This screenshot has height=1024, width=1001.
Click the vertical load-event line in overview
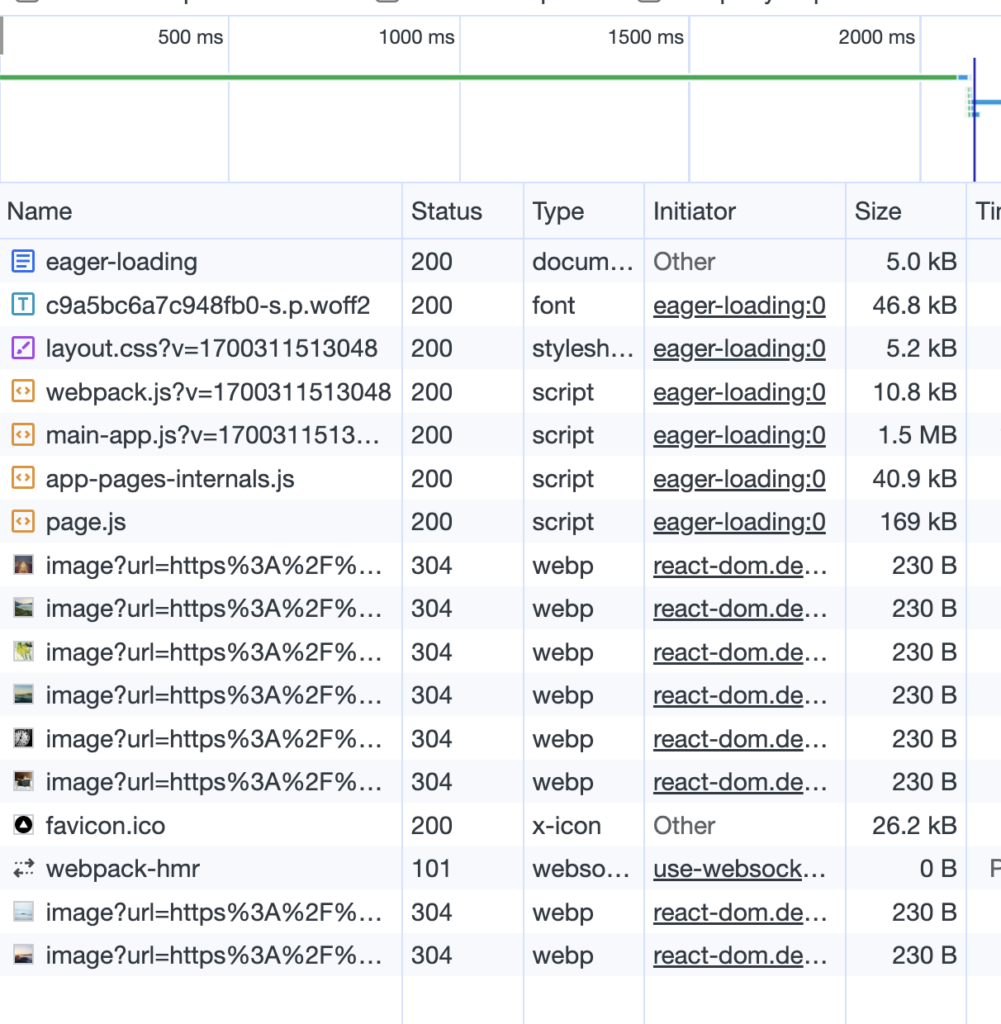click(x=974, y=120)
